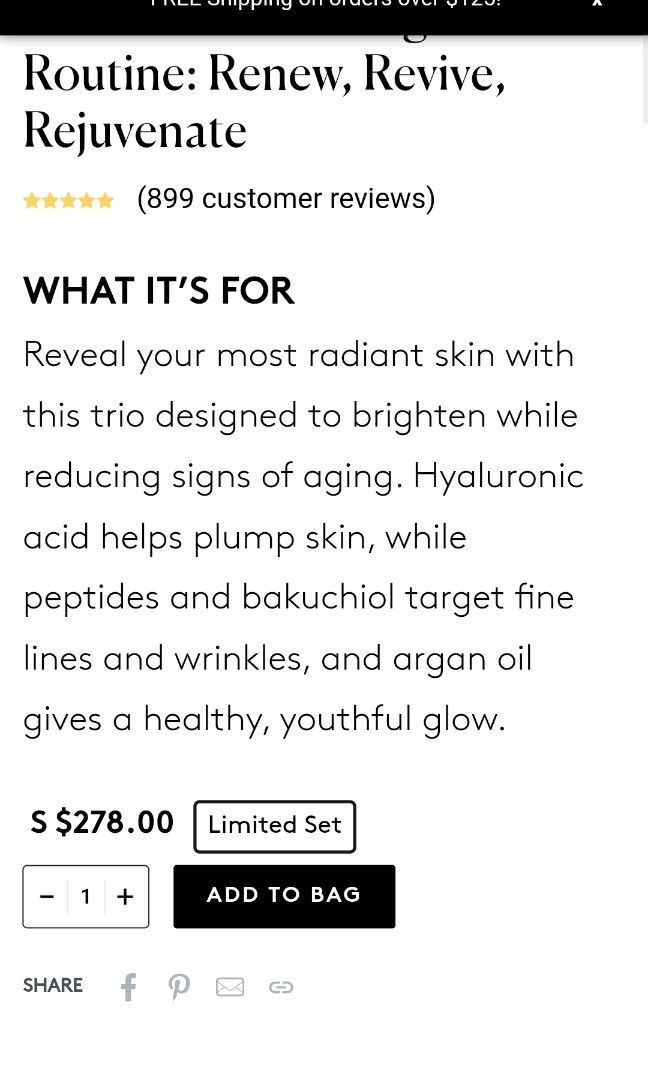Click the first rating star
The image size is (648, 1080).
pyautogui.click(x=33, y=199)
